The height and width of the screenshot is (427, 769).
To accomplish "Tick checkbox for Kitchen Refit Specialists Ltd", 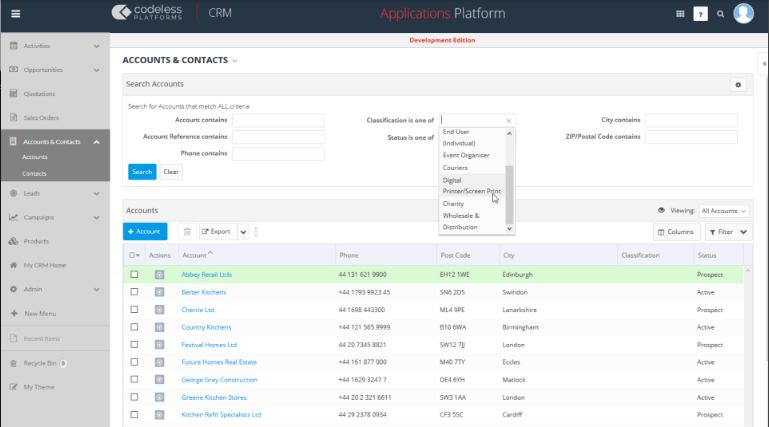I will click(134, 415).
